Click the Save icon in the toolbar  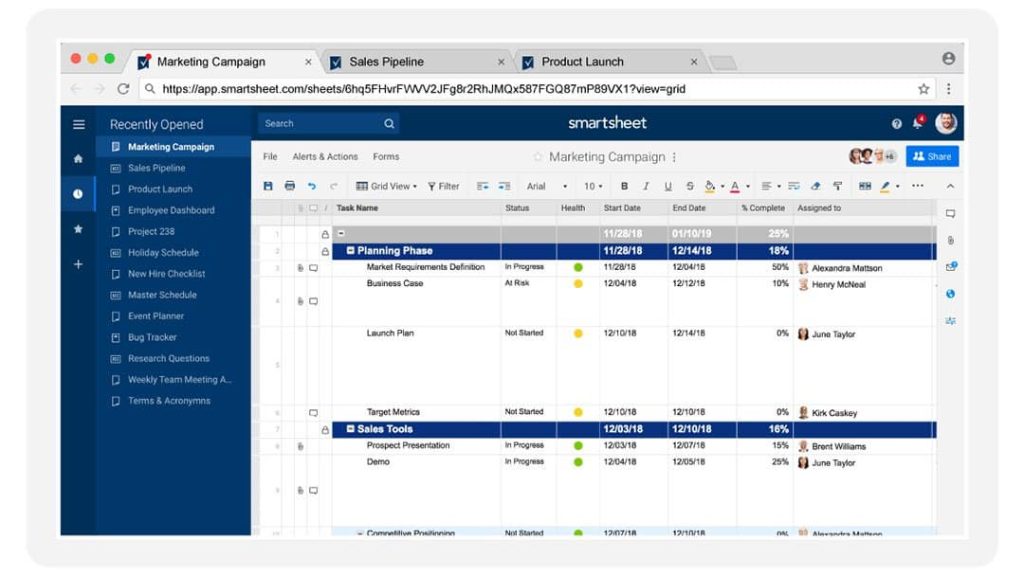coord(269,186)
